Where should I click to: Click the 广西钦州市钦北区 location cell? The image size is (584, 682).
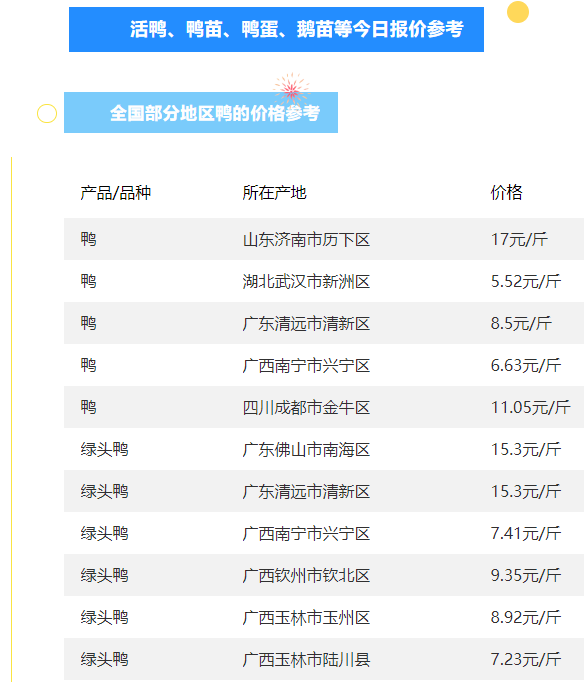click(306, 575)
